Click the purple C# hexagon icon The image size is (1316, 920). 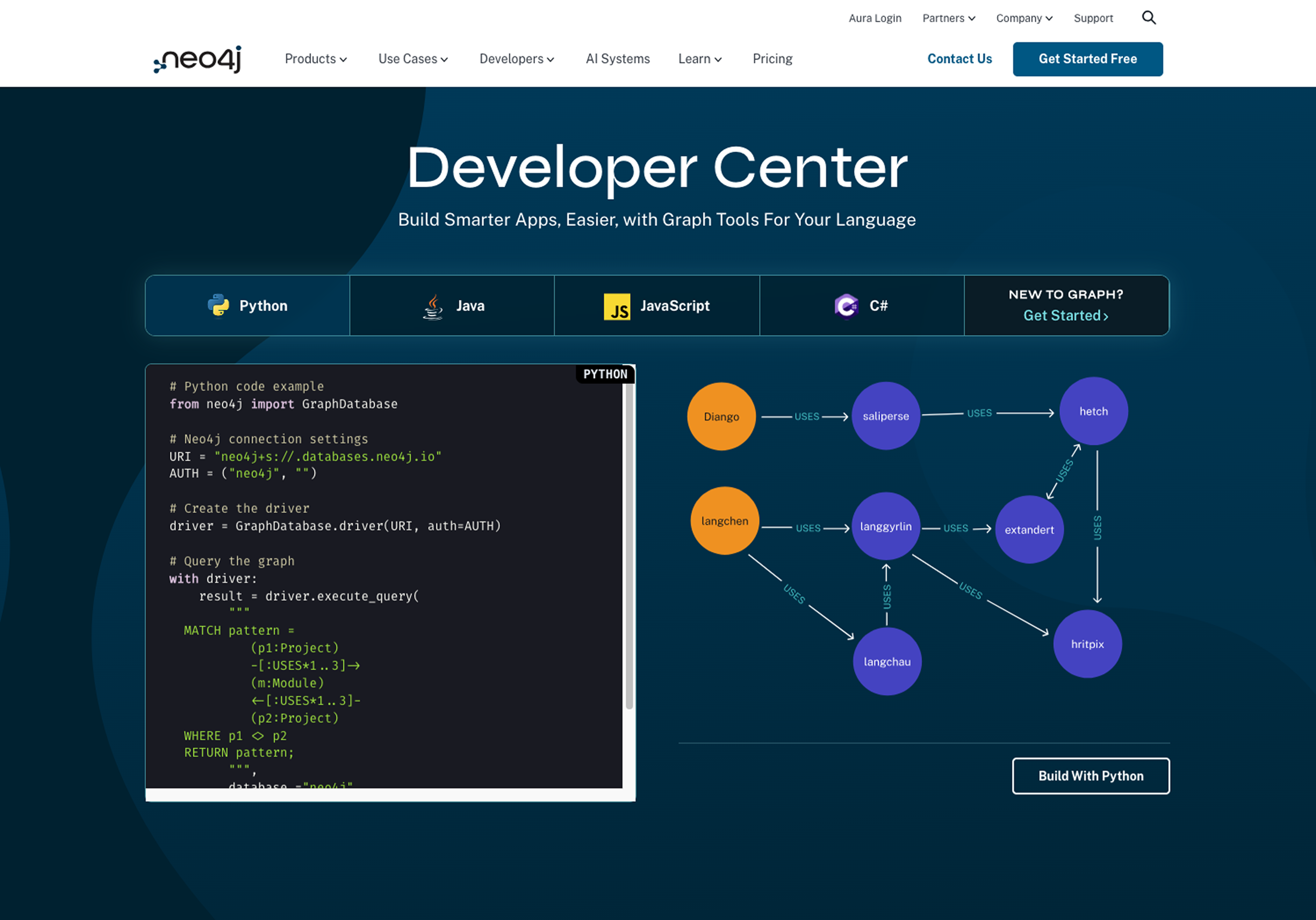[846, 306]
